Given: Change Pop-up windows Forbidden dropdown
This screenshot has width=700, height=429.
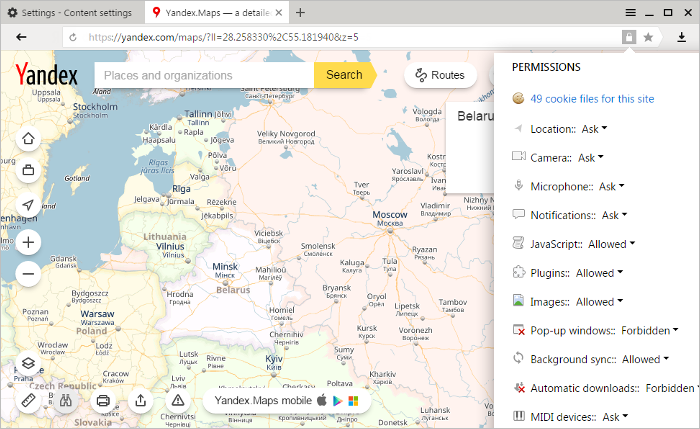Looking at the screenshot, I should coord(650,330).
